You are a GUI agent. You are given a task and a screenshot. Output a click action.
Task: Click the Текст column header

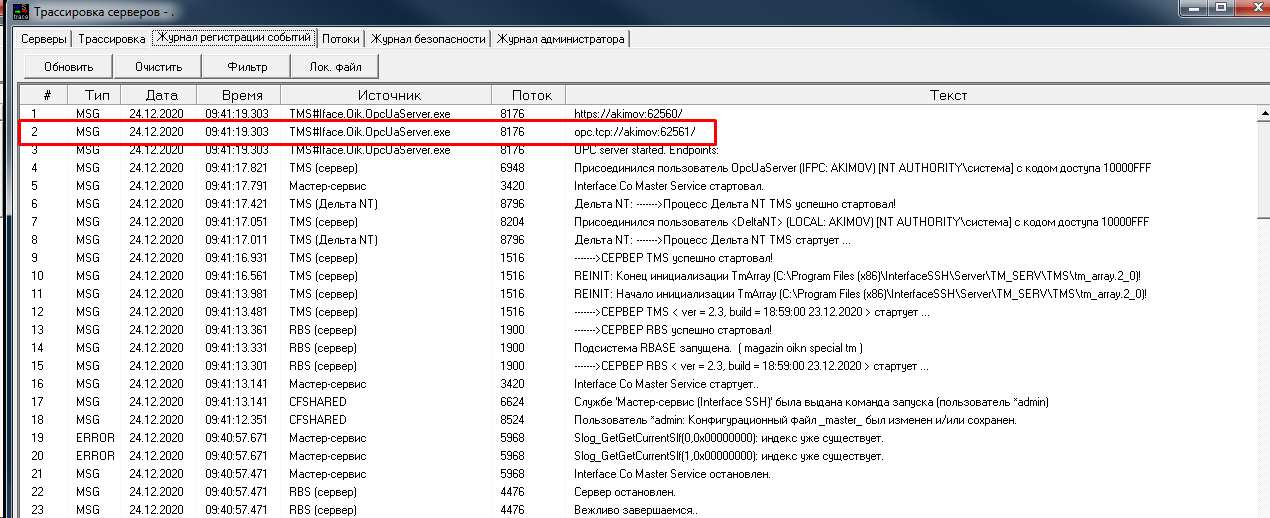[948, 95]
